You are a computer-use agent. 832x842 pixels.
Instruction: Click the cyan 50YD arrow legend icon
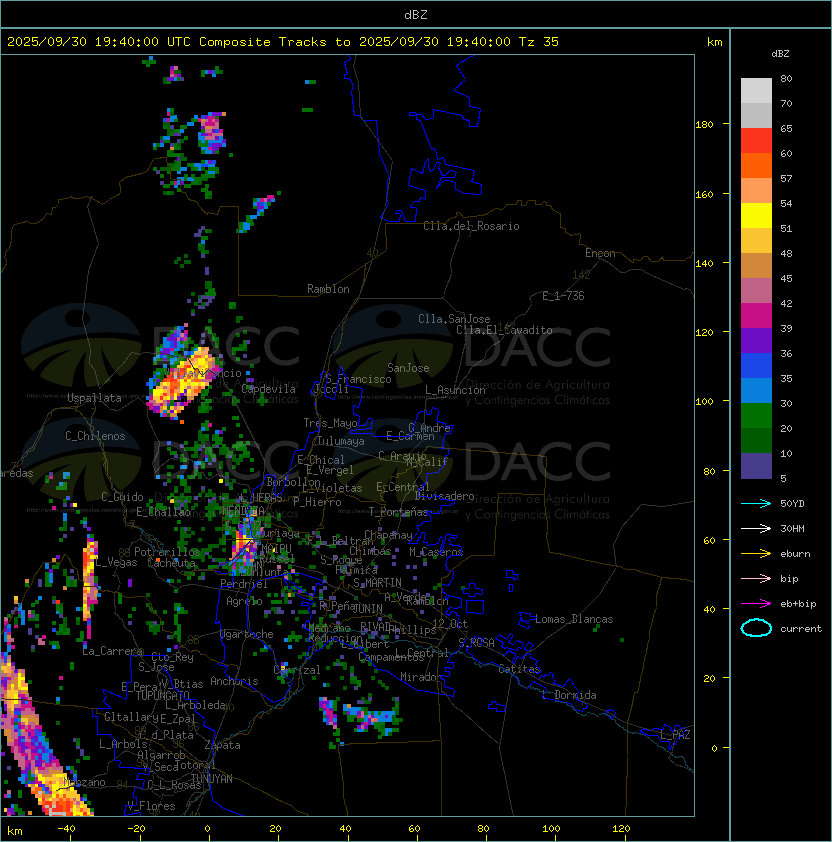click(756, 503)
